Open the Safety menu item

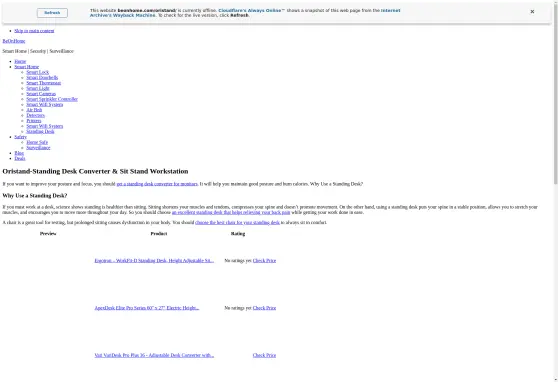tap(21, 137)
